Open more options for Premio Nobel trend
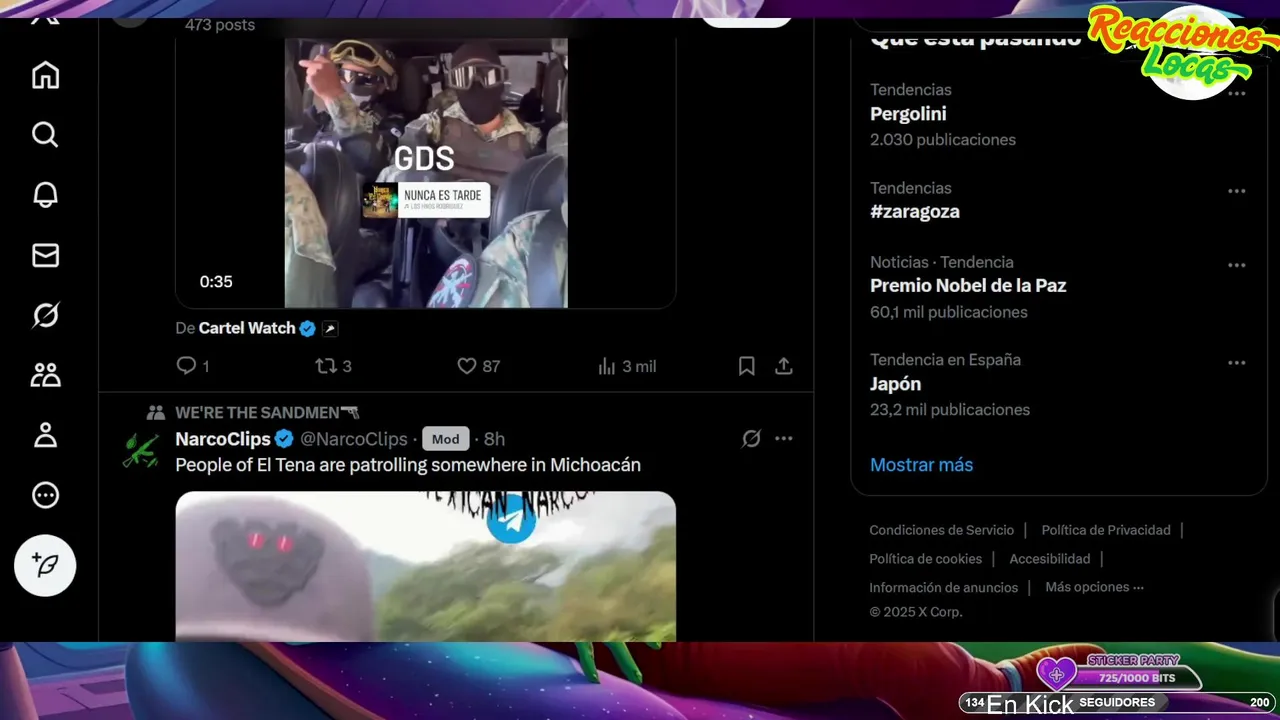The width and height of the screenshot is (1280, 720). coord(1237,265)
